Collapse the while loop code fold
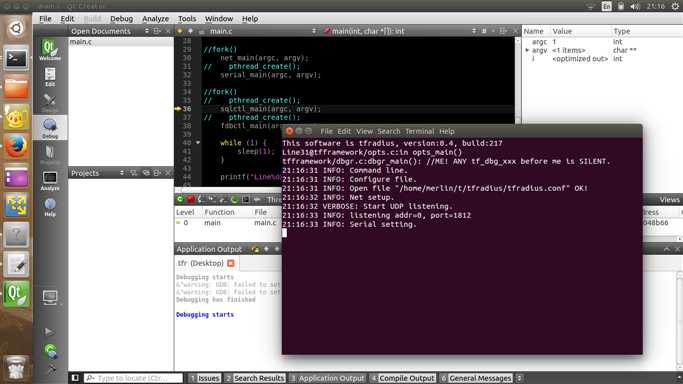 tap(198, 142)
